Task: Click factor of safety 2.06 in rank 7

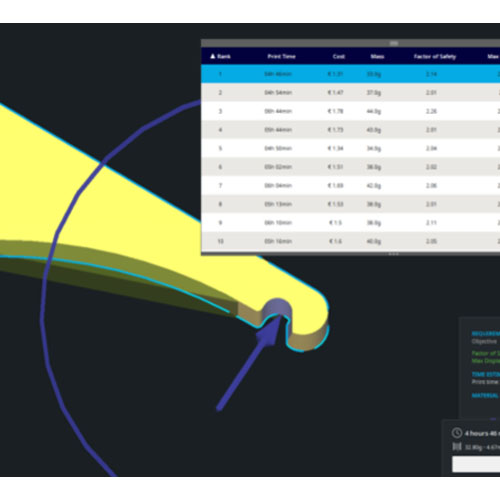Action: click(431, 186)
